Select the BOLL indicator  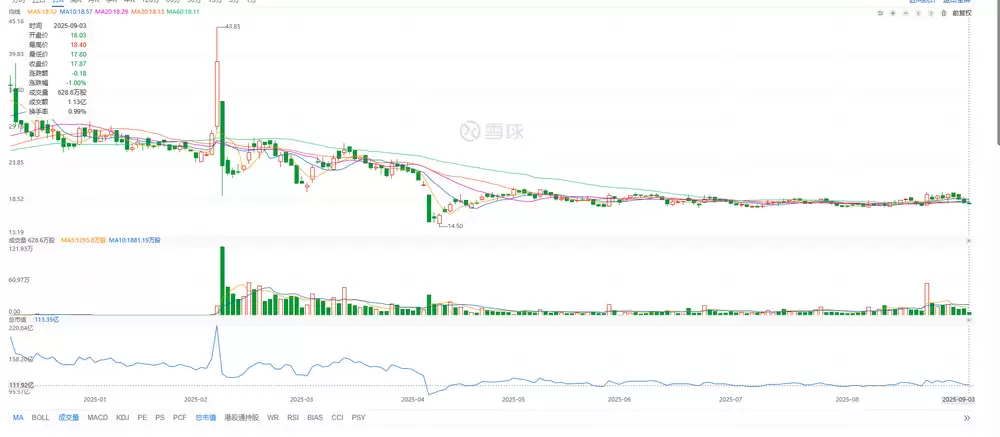pyautogui.click(x=40, y=417)
